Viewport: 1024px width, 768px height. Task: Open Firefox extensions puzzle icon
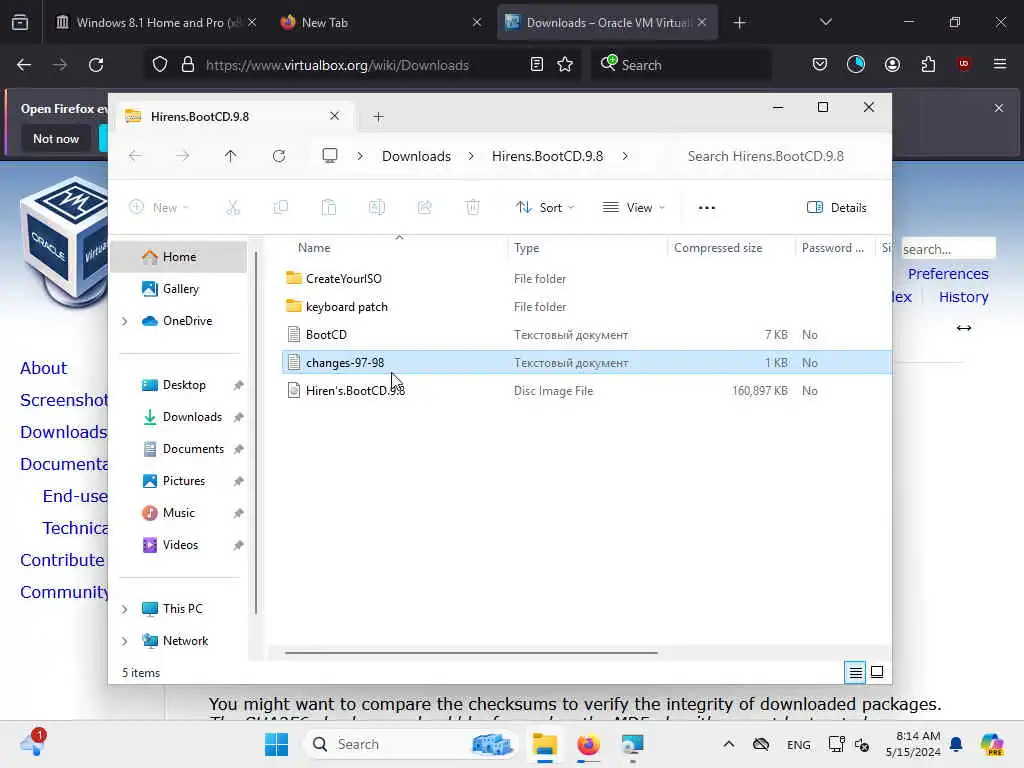click(x=928, y=64)
